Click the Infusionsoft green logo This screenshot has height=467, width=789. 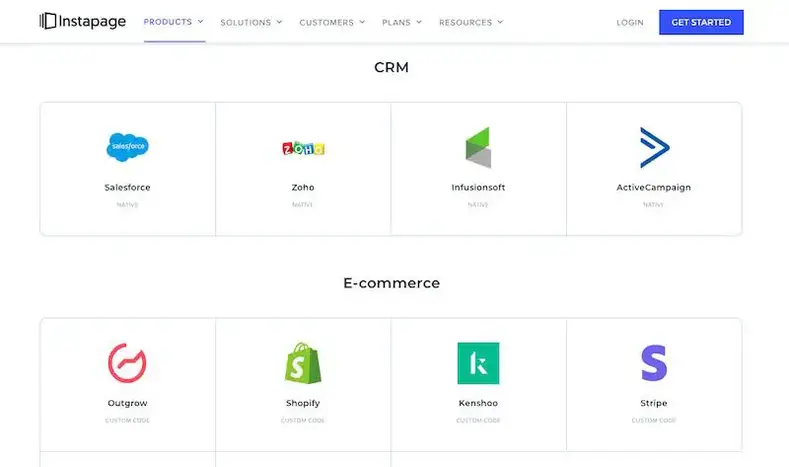(x=478, y=147)
